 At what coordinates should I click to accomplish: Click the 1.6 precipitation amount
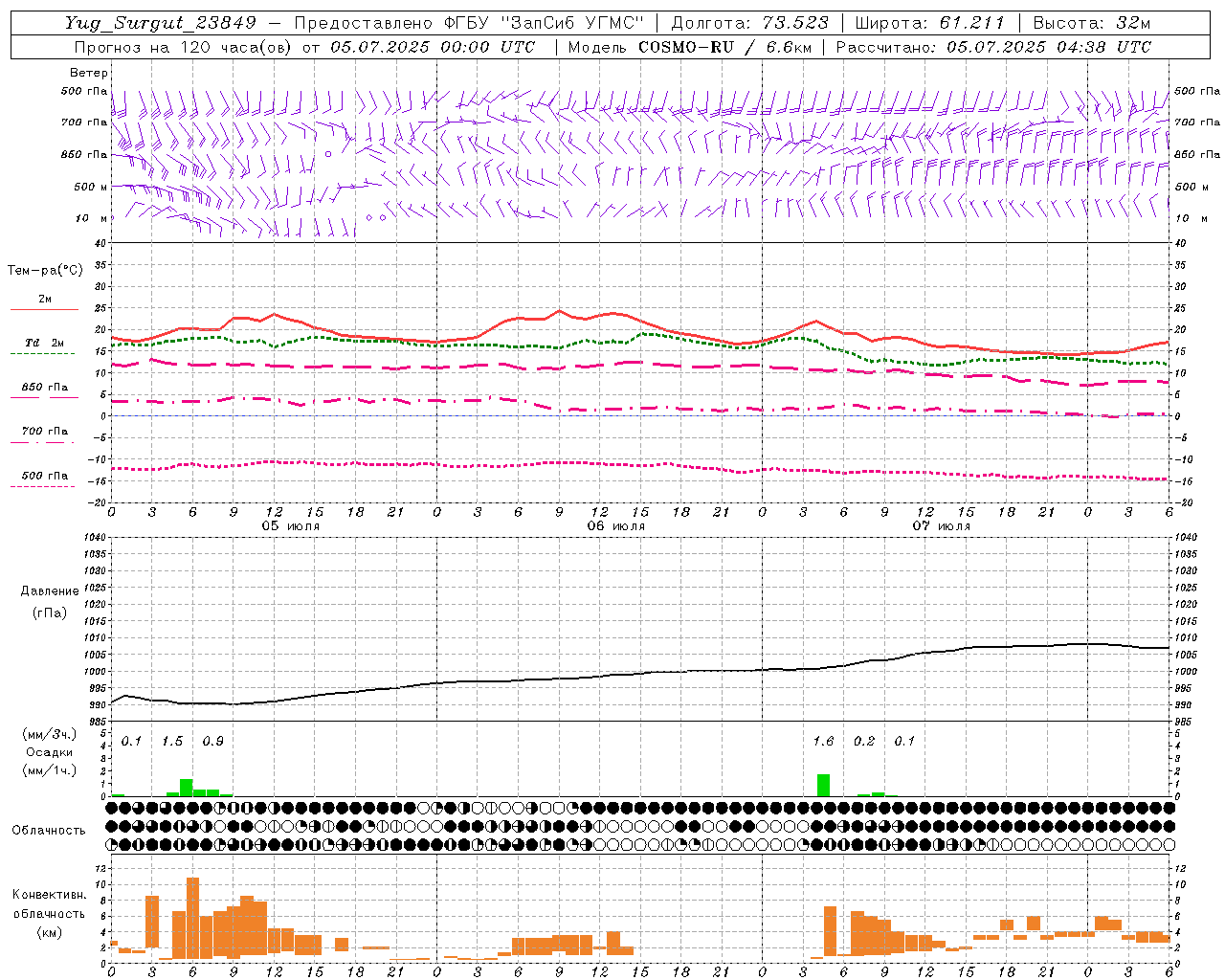823,742
